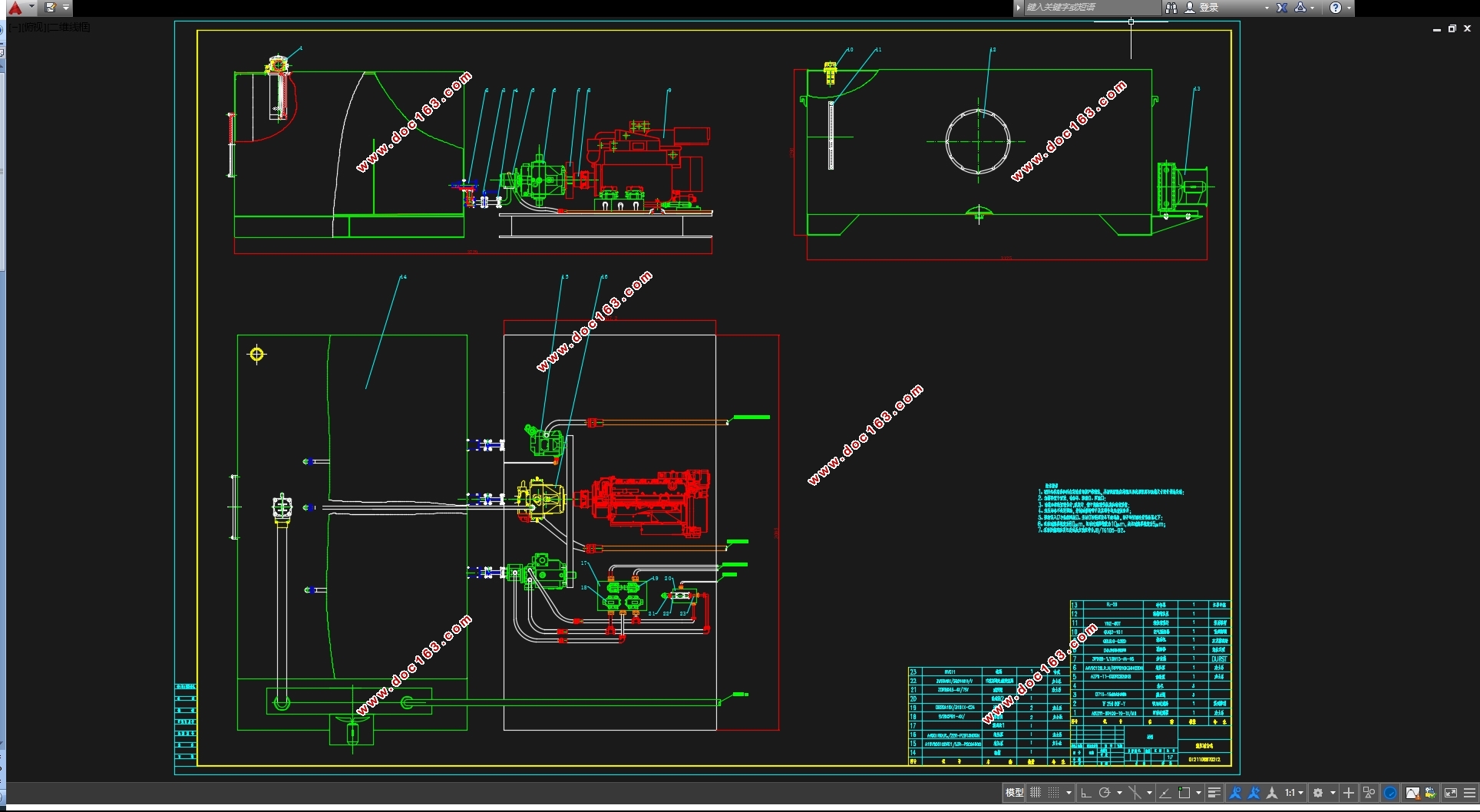Click the 登录 sign-in button
The image size is (1480, 812).
1203,8
